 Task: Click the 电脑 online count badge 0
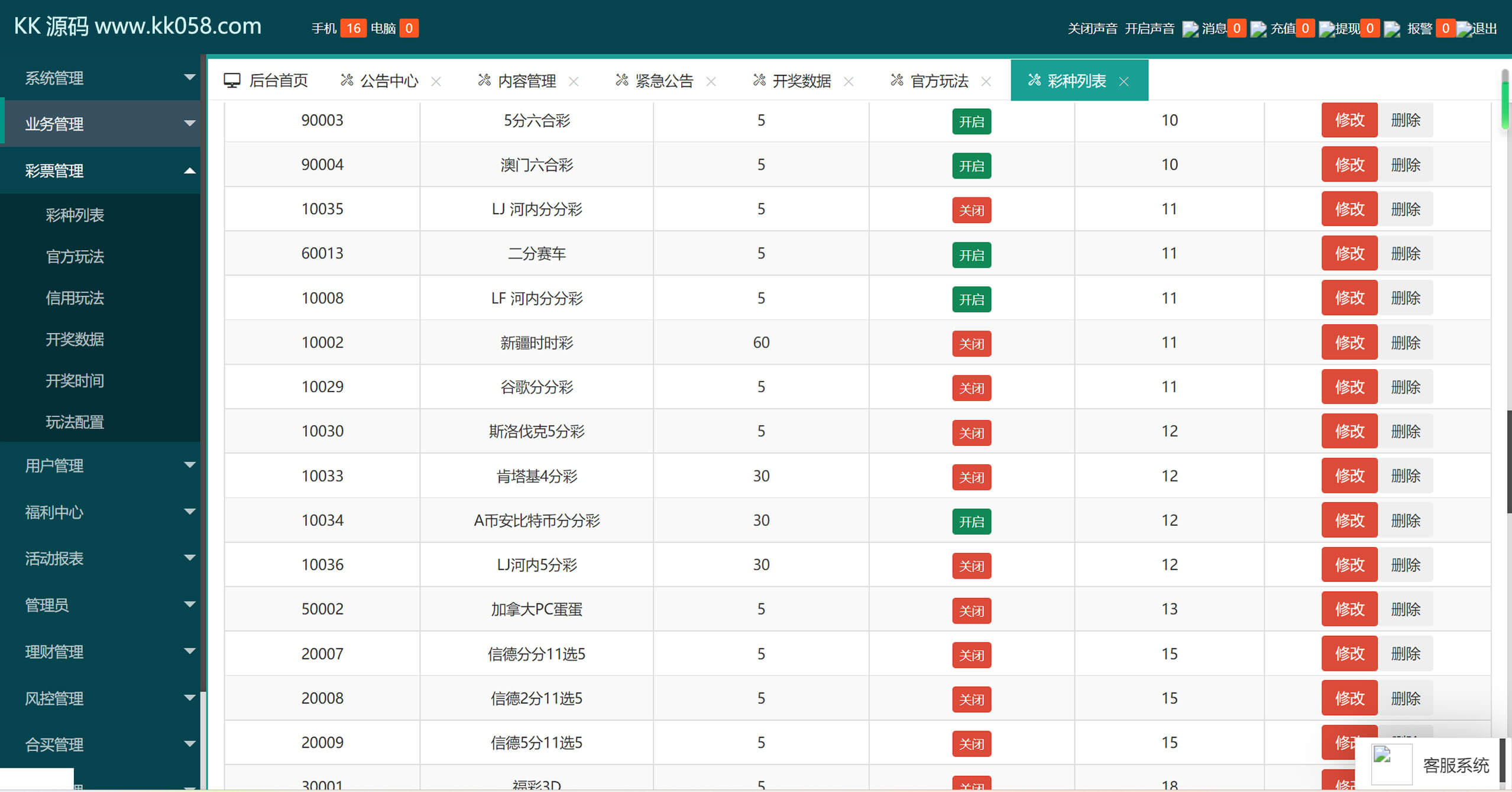click(x=409, y=28)
